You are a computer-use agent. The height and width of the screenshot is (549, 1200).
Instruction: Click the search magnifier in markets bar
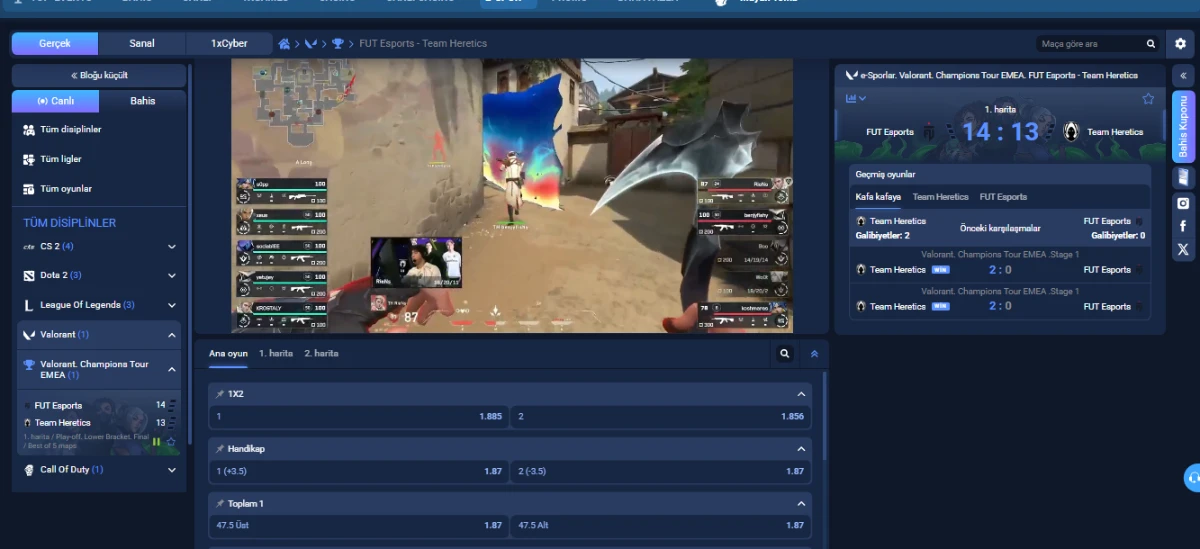tap(785, 354)
